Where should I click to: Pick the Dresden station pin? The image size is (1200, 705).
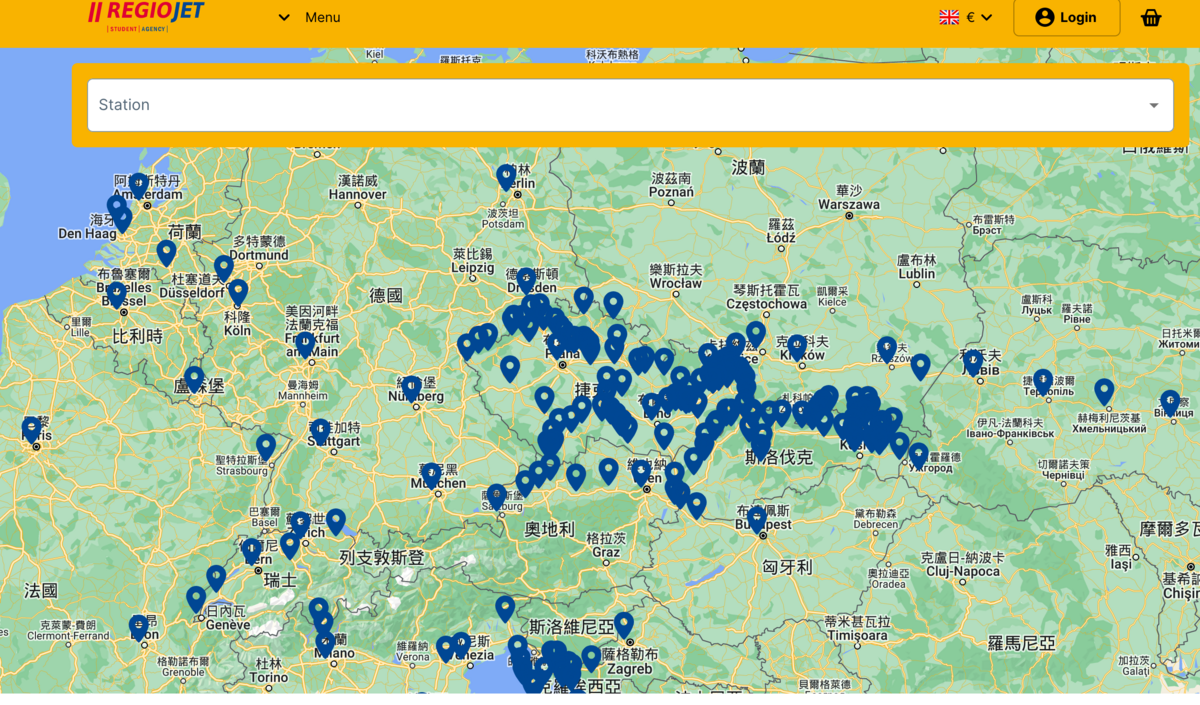click(527, 280)
